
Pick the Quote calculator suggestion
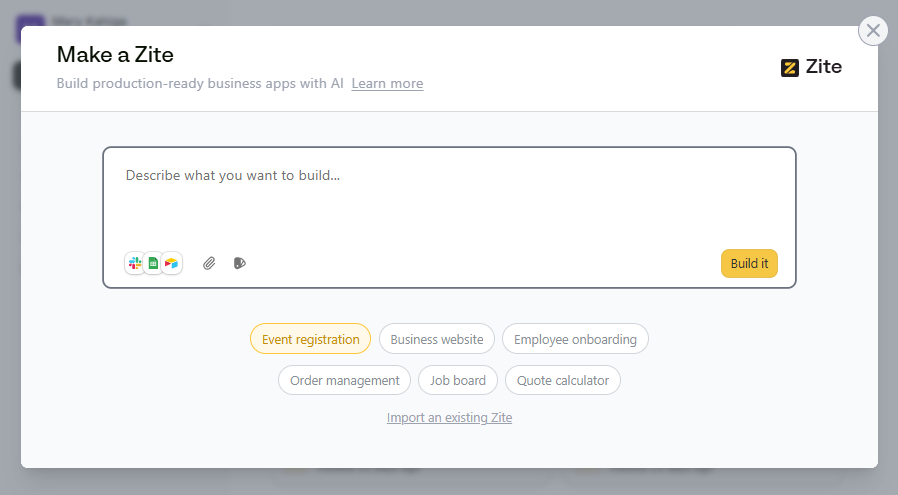tap(562, 380)
